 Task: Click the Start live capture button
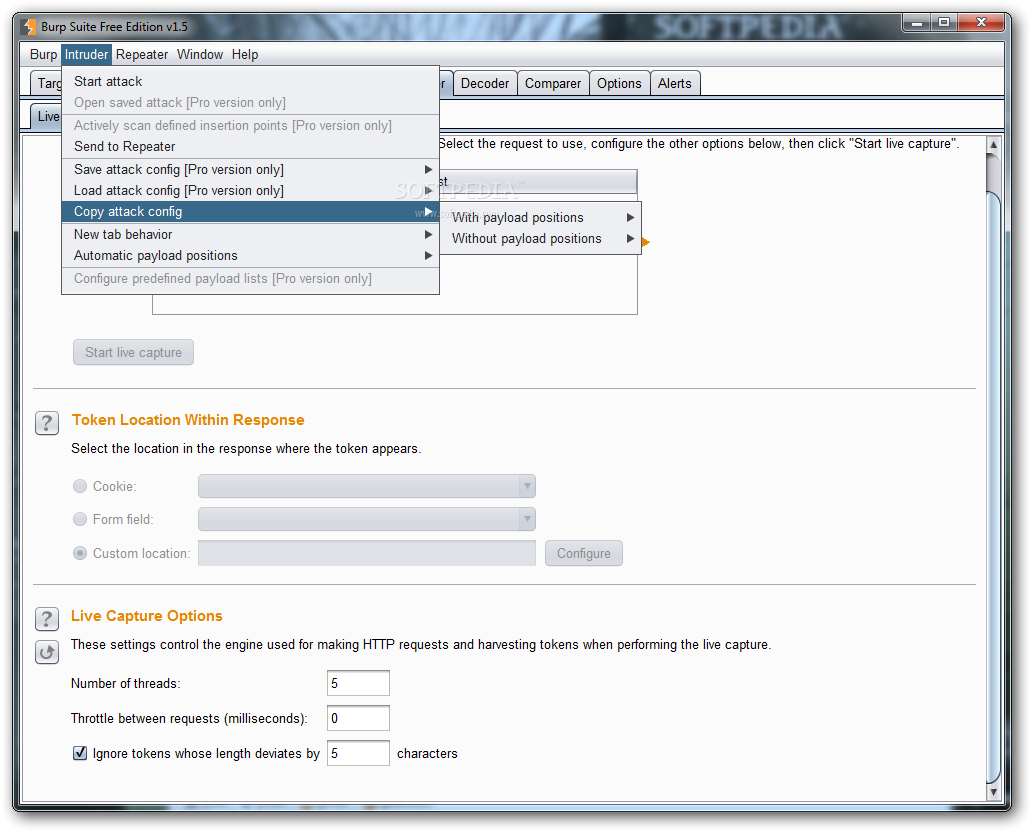click(133, 352)
